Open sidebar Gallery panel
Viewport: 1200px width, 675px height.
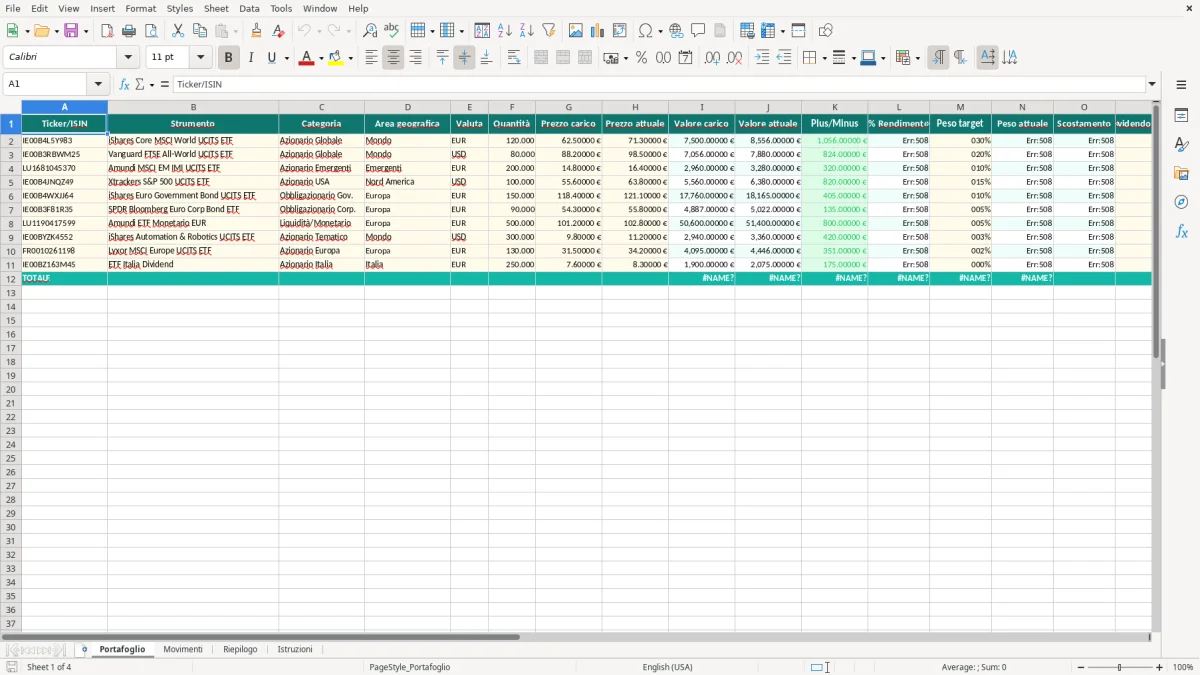(x=1181, y=173)
